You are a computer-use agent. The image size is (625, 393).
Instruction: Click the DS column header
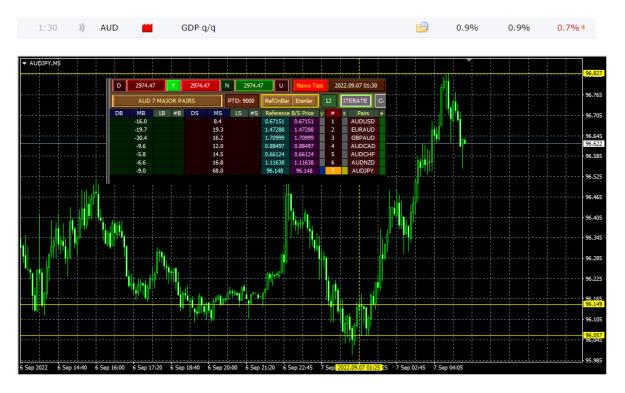coord(195,114)
